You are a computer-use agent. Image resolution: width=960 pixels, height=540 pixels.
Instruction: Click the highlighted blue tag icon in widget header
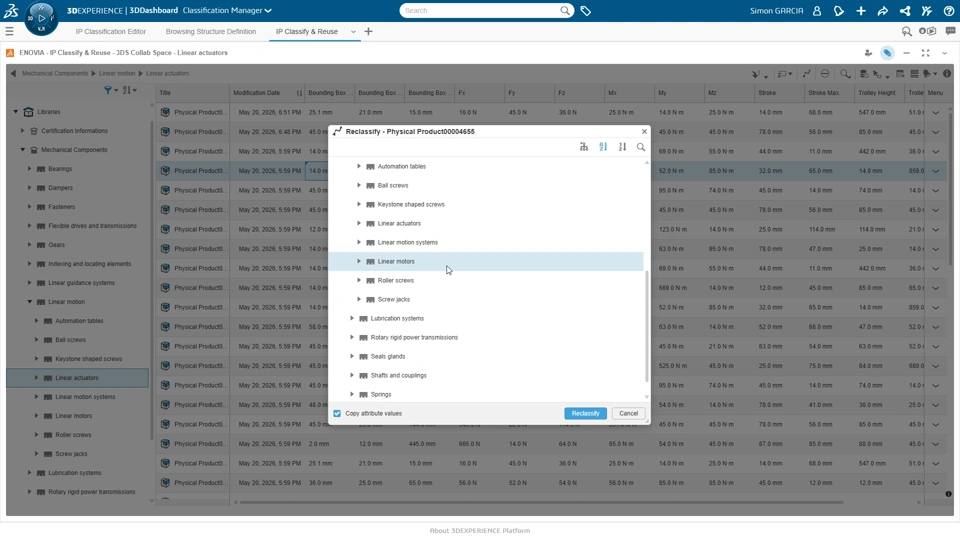[x=887, y=53]
